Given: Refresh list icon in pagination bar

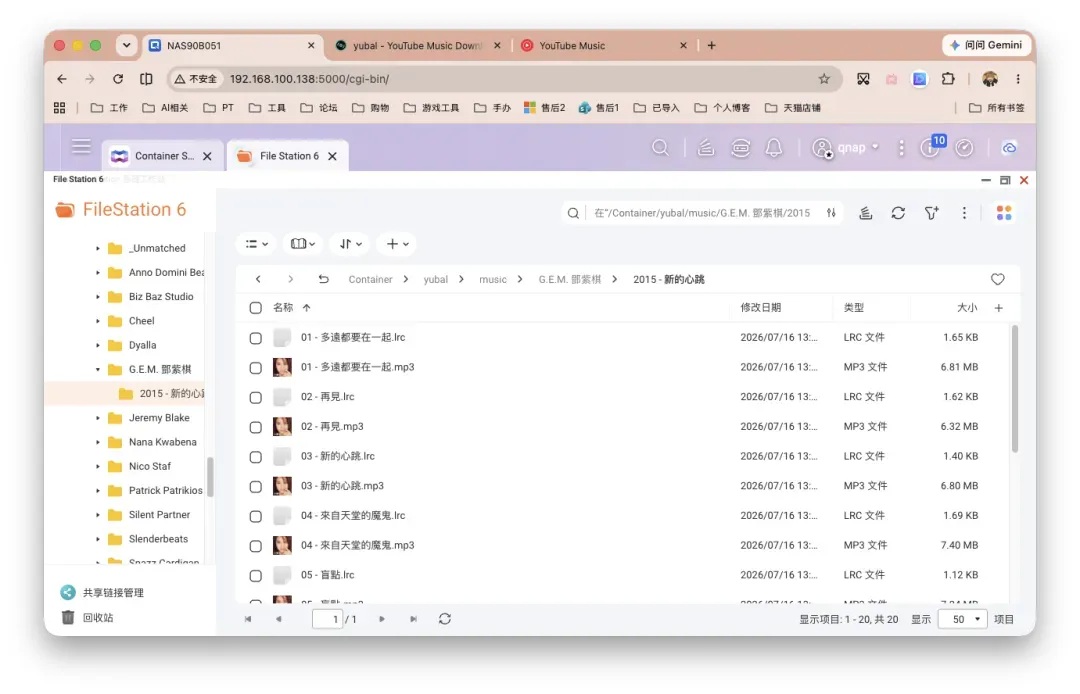Looking at the screenshot, I should (445, 619).
